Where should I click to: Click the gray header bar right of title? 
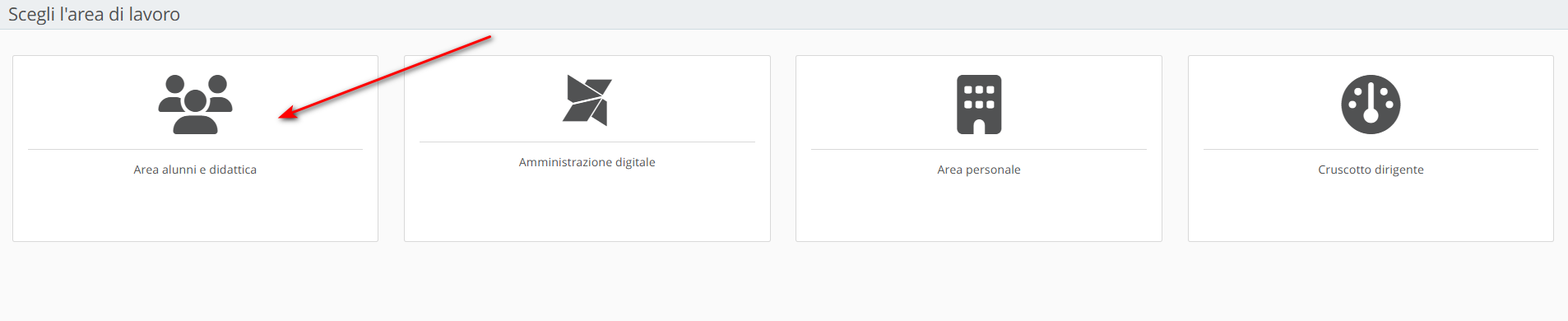pyautogui.click(x=872, y=14)
